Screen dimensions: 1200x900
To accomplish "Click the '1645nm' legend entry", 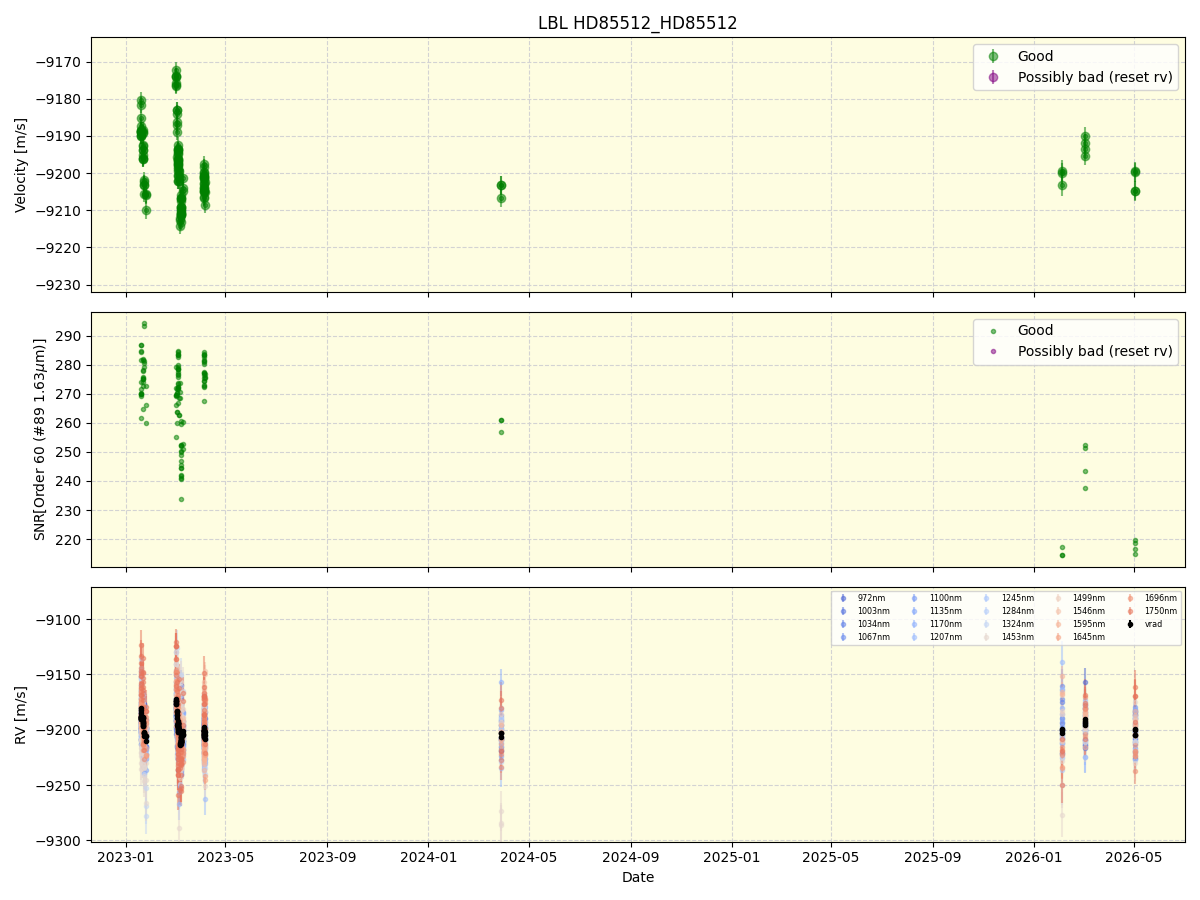I will [x=1088, y=637].
